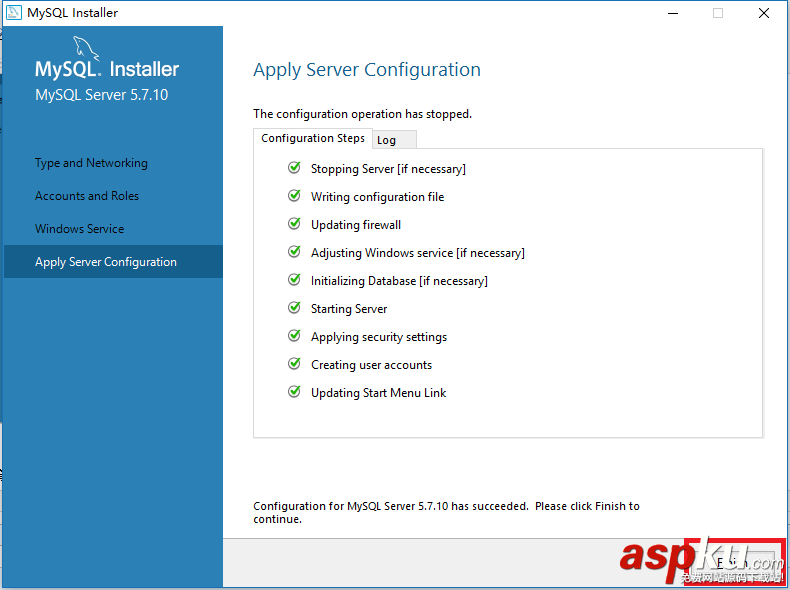Click the green check beside Starting Server
This screenshot has height=590, width=790.
[294, 308]
